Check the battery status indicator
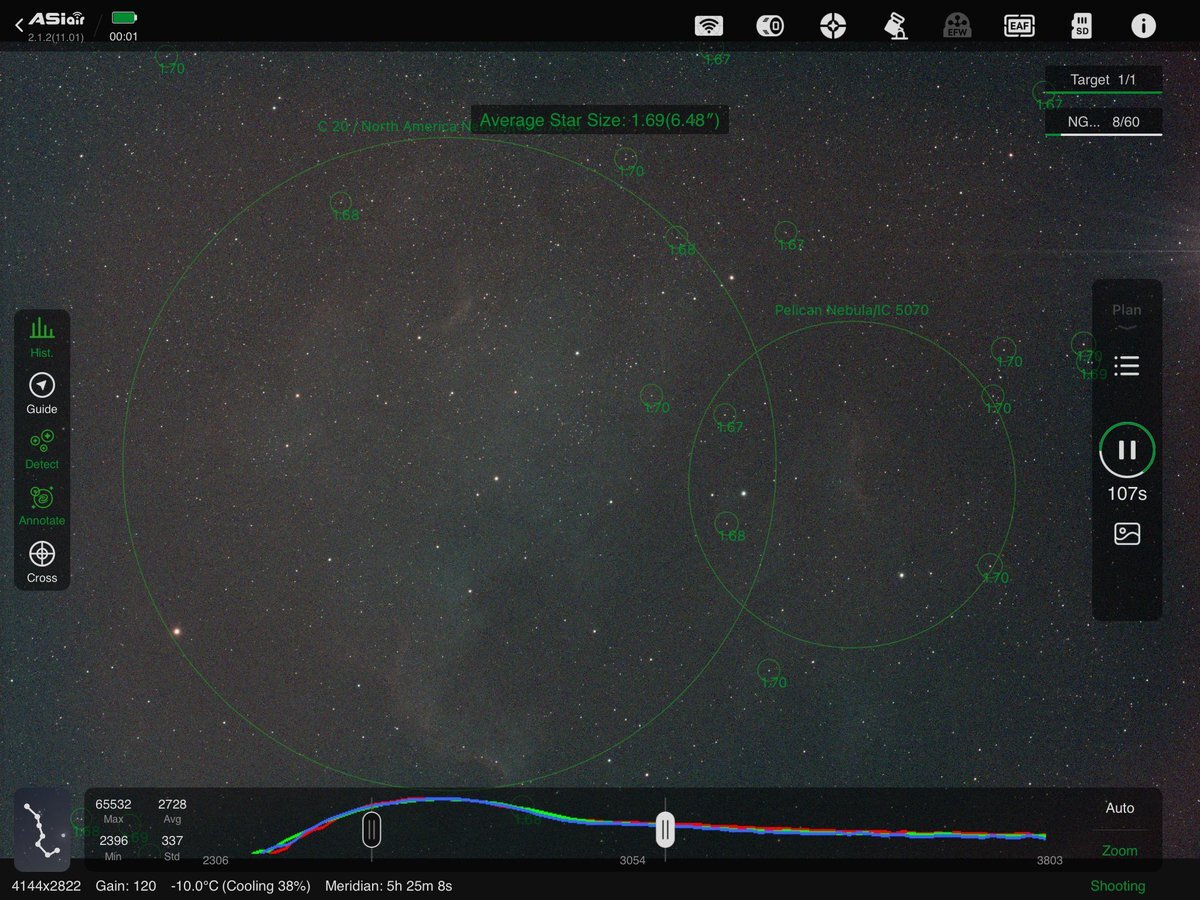The image size is (1200, 900). click(x=124, y=18)
